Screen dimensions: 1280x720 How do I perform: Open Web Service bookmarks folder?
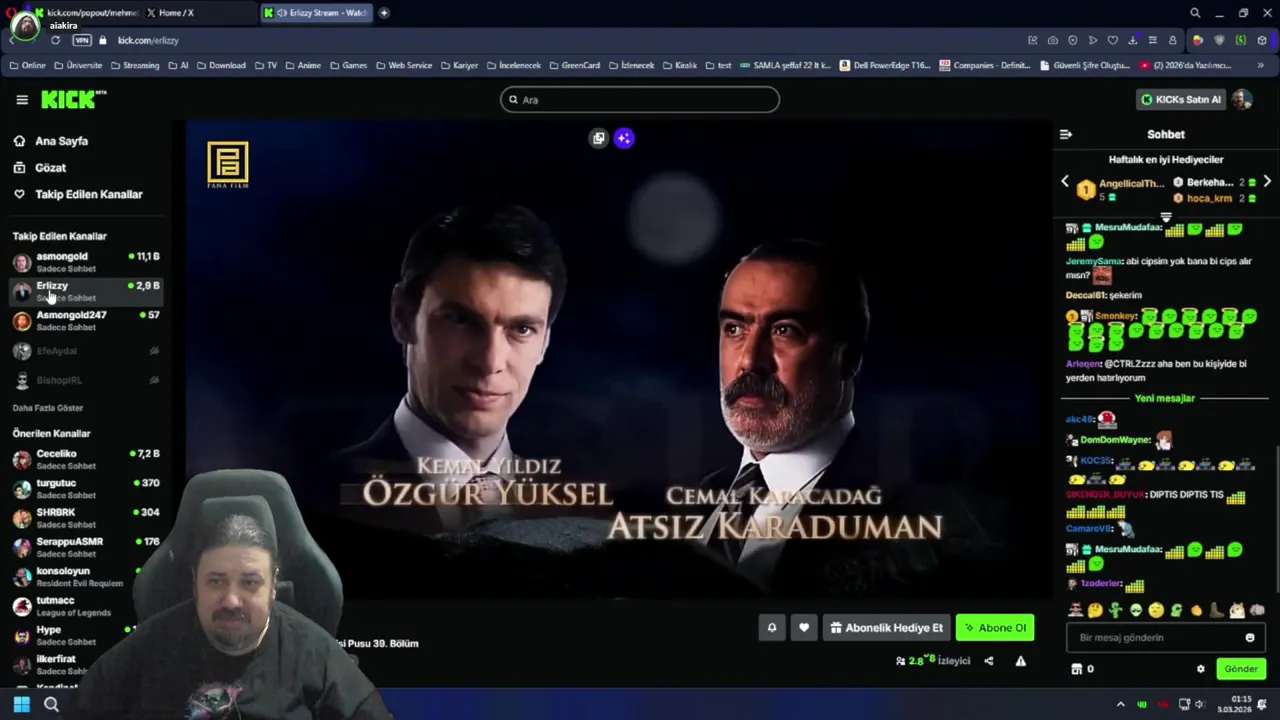coord(404,65)
